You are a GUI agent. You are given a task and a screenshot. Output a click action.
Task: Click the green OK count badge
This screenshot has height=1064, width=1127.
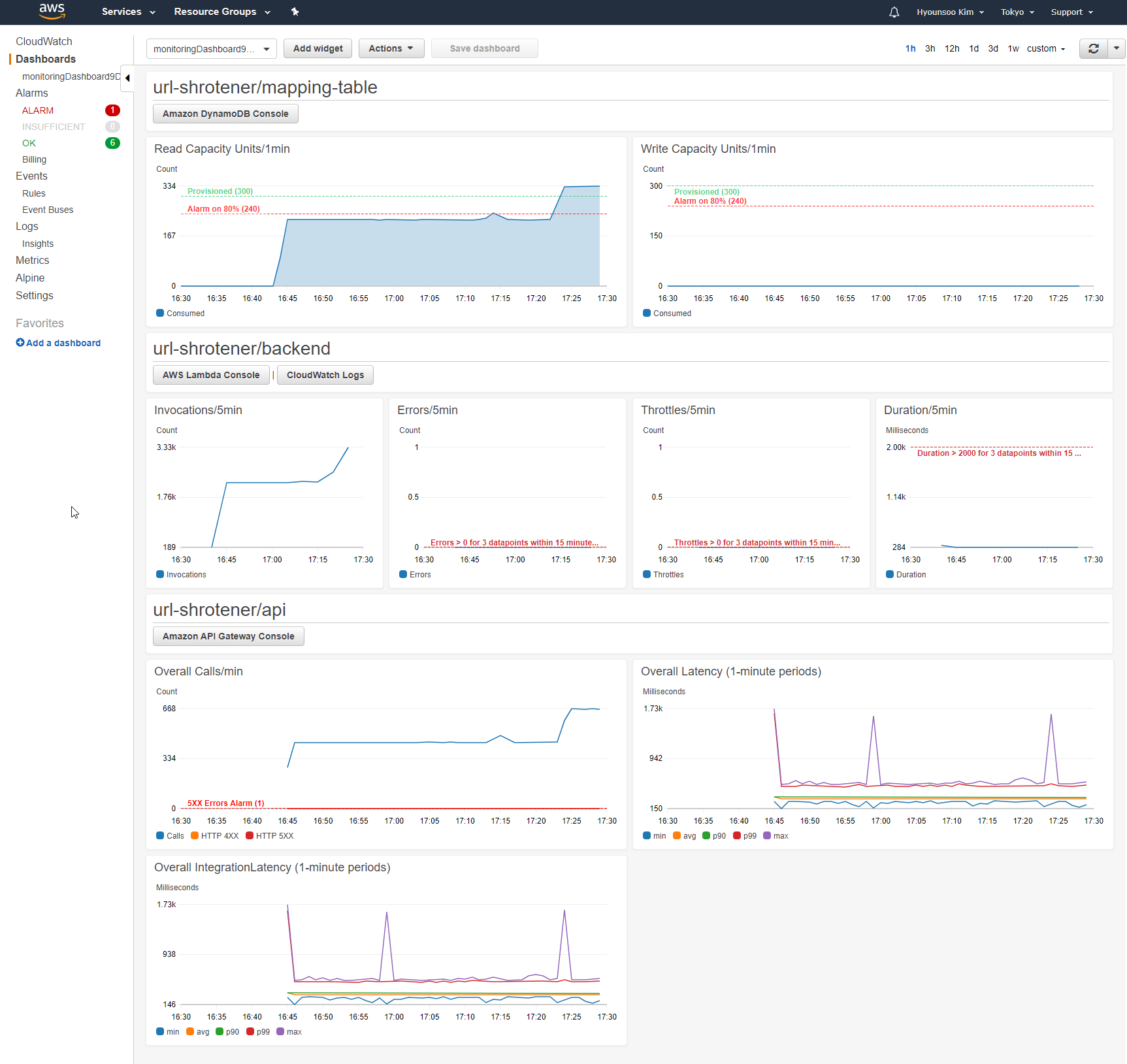[x=112, y=143]
